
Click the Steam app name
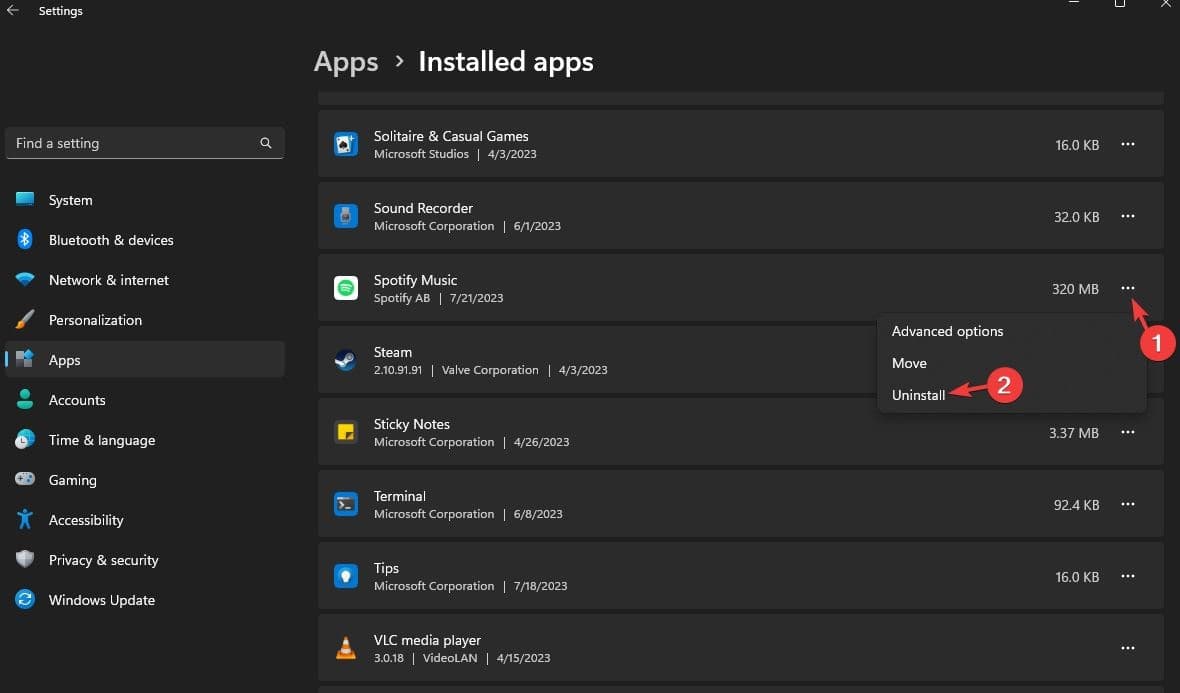[x=393, y=352]
